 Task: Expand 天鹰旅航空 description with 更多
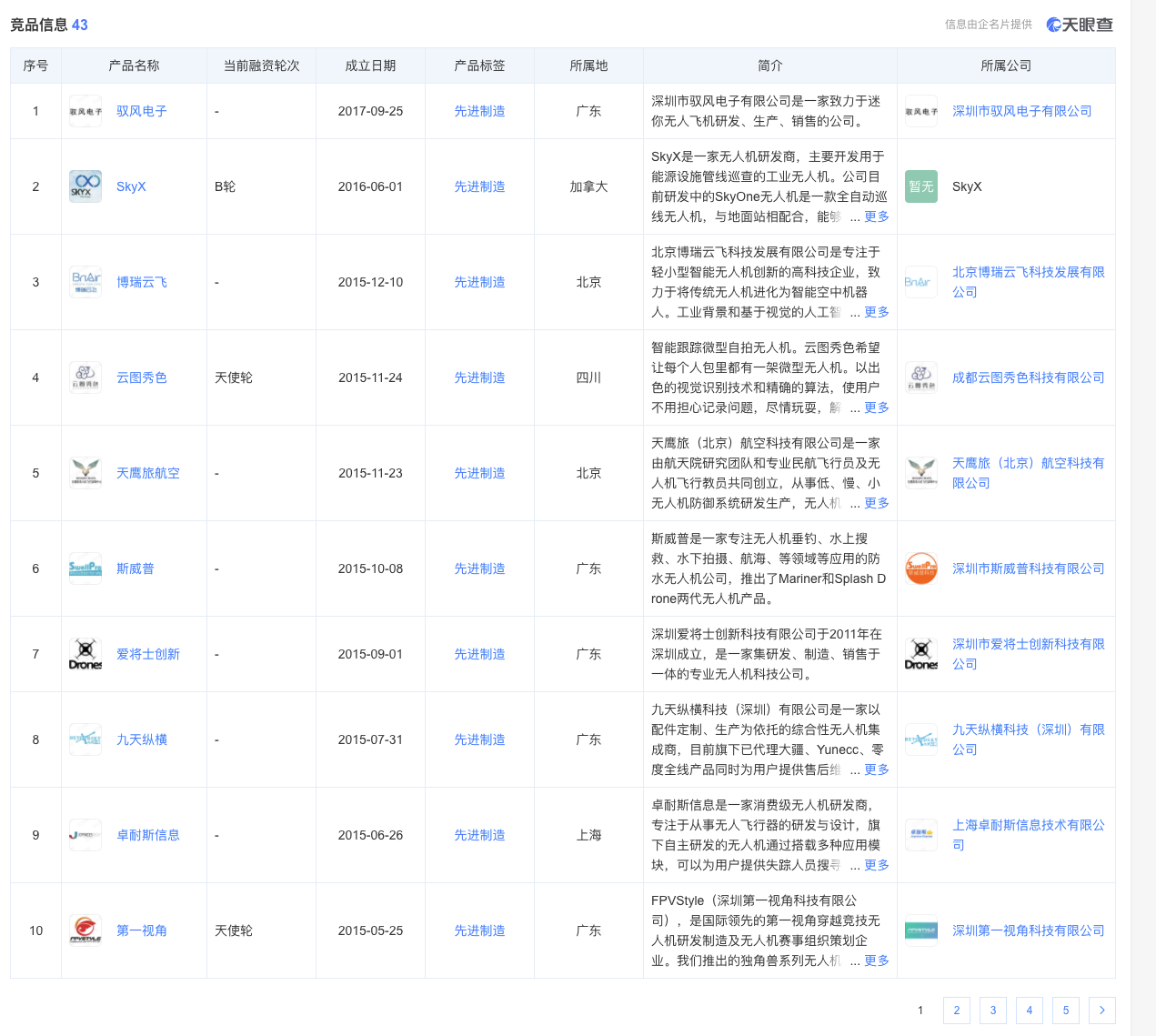877,503
